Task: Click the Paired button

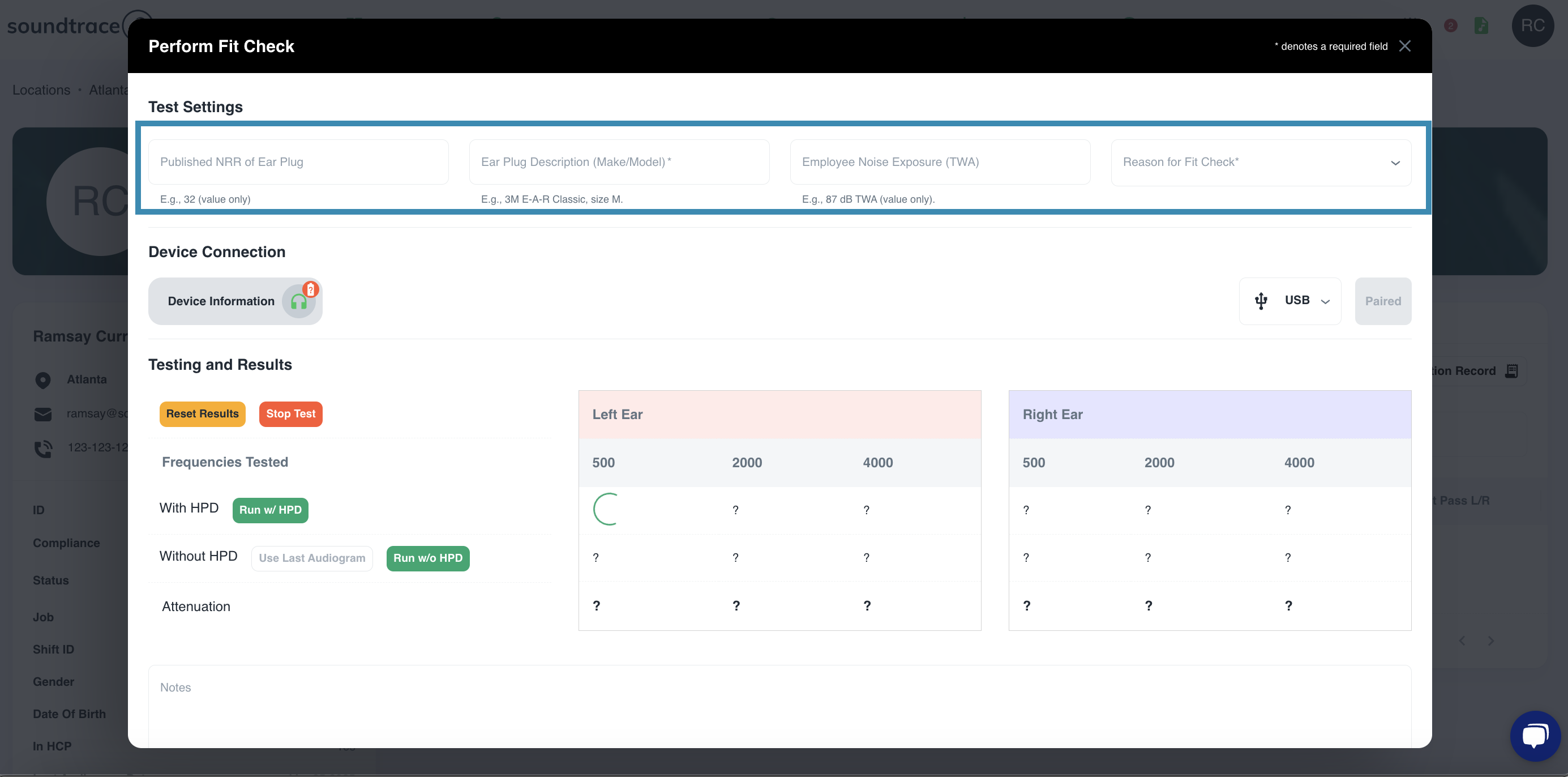Action: point(1382,301)
